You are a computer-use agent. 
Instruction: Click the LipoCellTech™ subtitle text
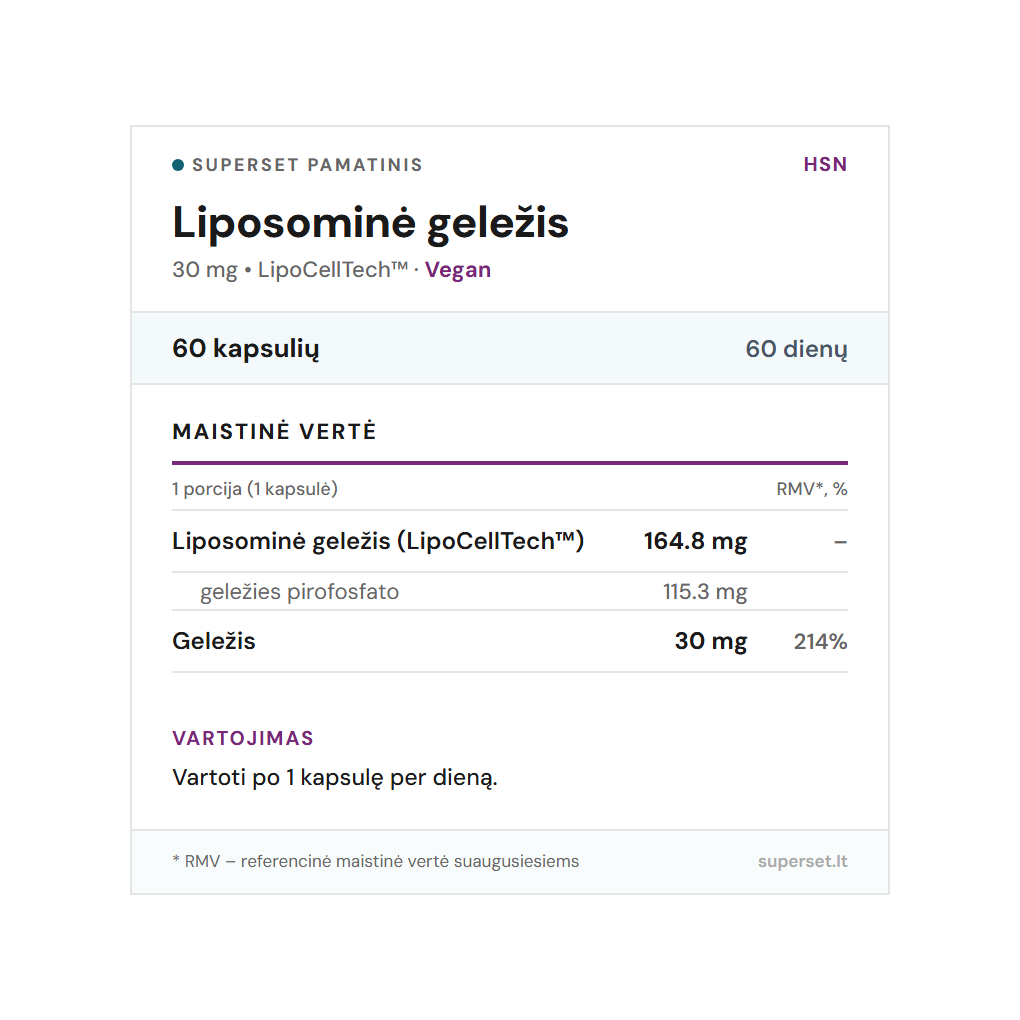[332, 270]
